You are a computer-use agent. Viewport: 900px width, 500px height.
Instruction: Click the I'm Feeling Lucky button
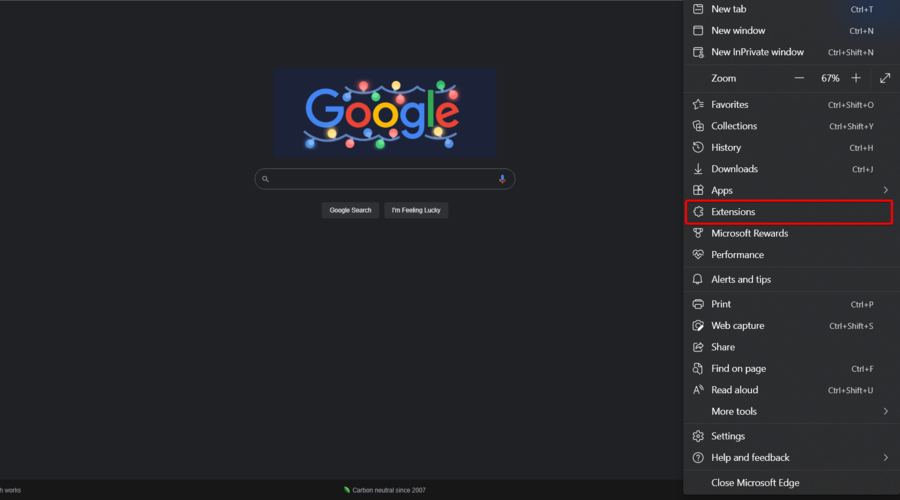coord(416,210)
